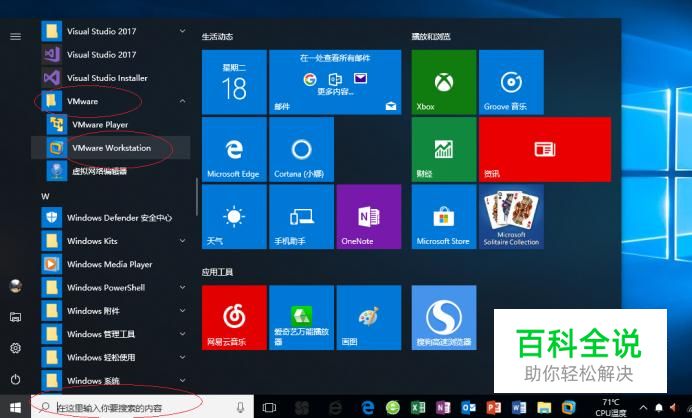Expand the Windows 附件 folder chevron
Image resolution: width=692 pixels, height=418 pixels.
point(182,311)
